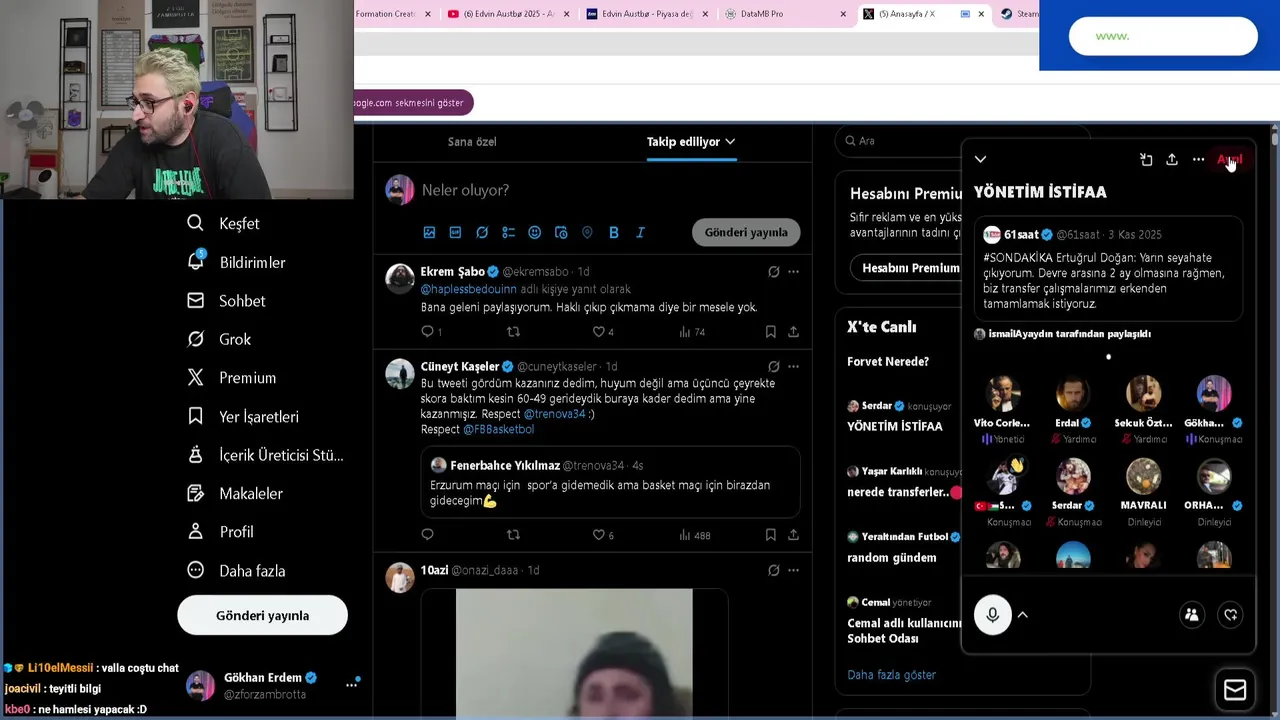Viewport: 1280px width, 720px height.
Task: Like Cüneyt Kaşeler's post
Action: click(599, 535)
